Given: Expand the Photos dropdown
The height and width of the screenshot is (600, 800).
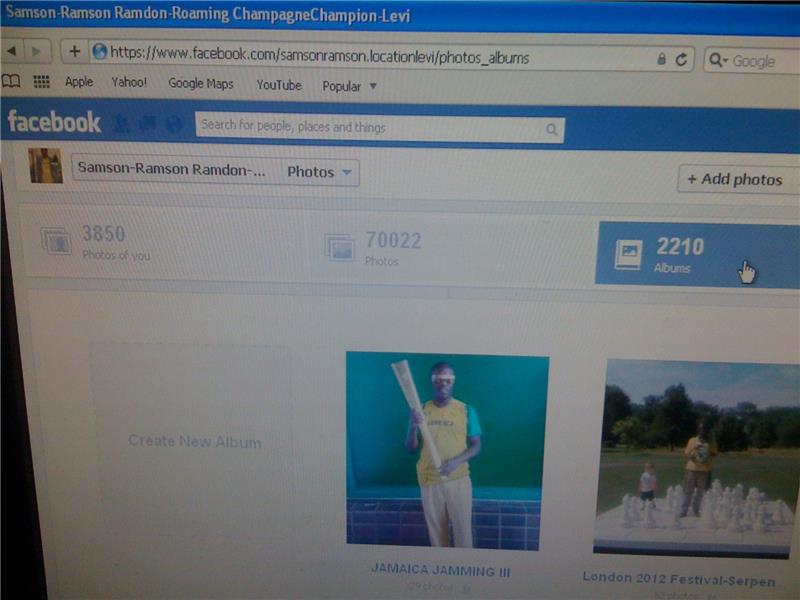Looking at the screenshot, I should 319,172.
